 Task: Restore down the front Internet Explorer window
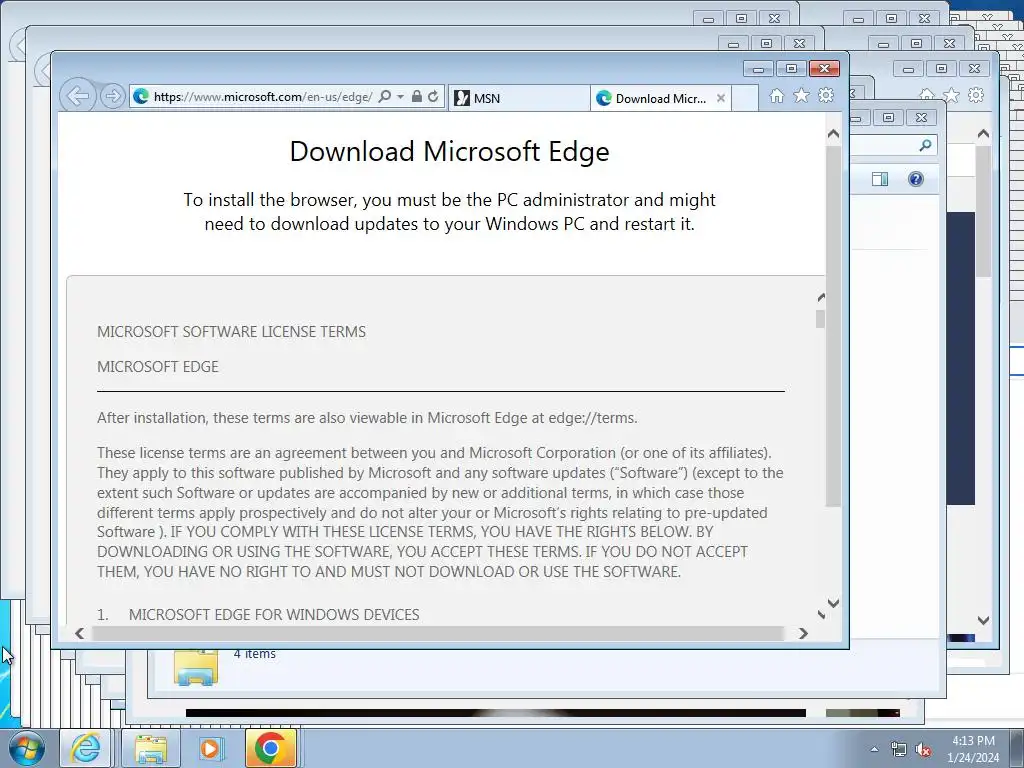coord(791,69)
